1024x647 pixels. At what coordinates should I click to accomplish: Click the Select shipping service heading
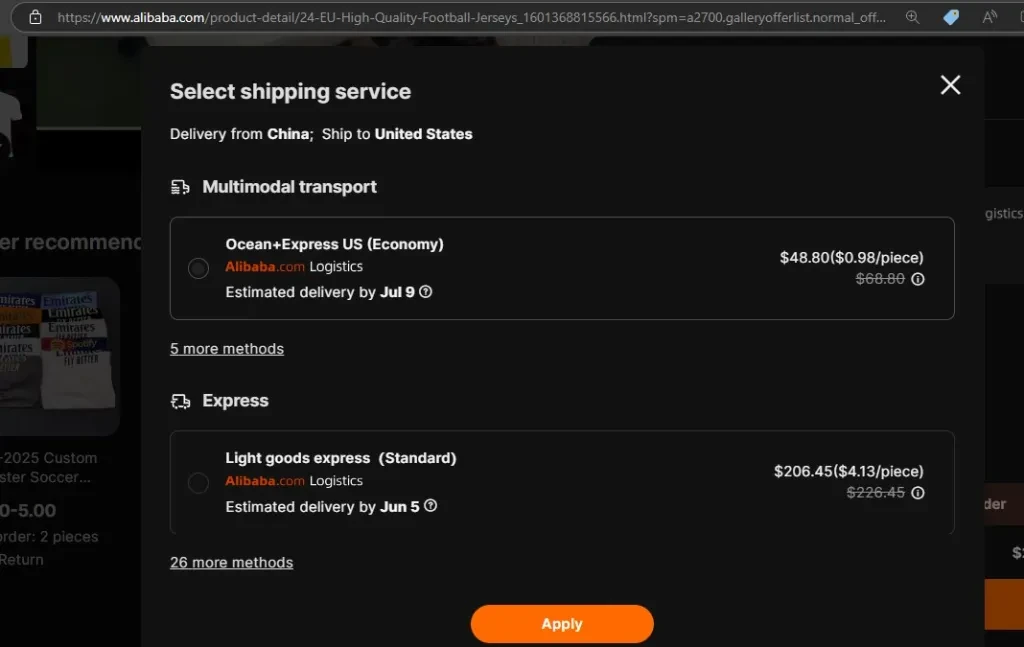pyautogui.click(x=290, y=91)
